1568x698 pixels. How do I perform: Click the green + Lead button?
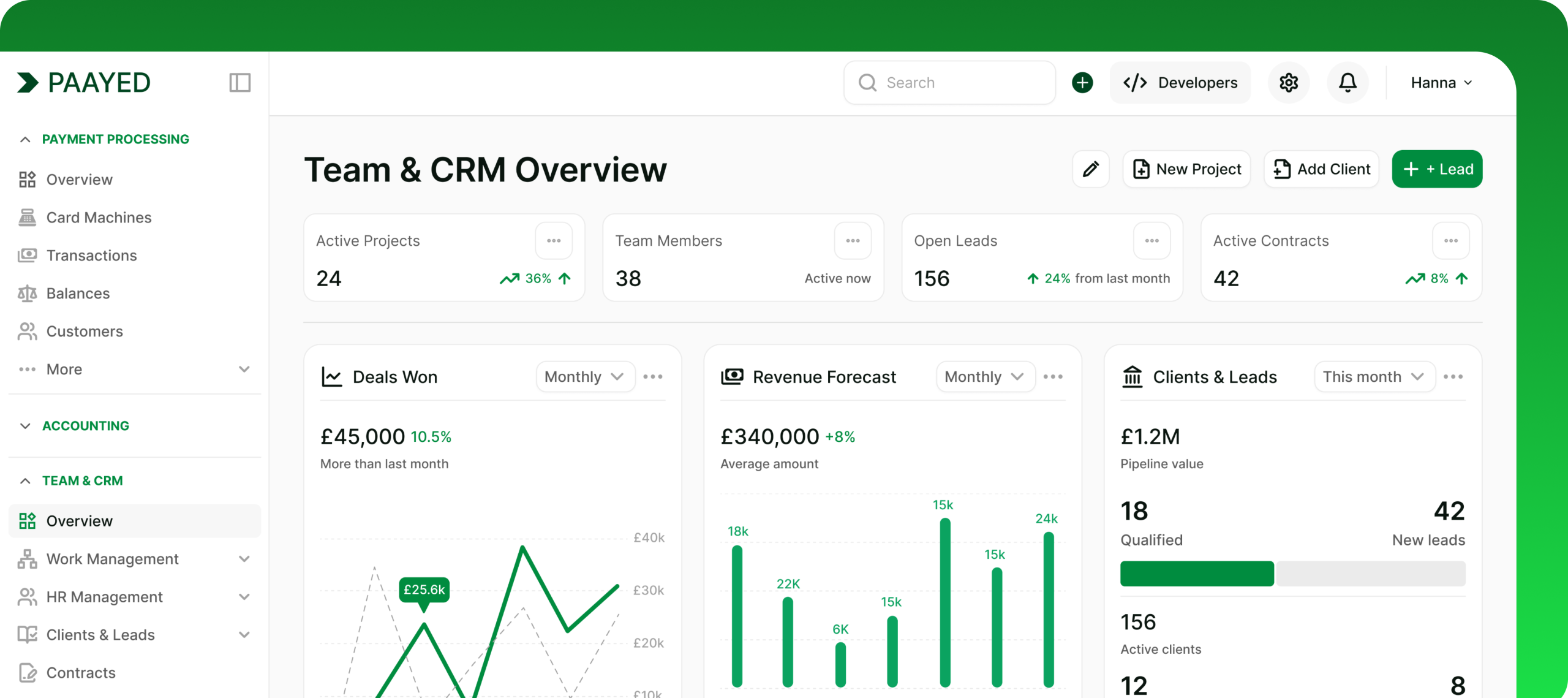pos(1437,169)
